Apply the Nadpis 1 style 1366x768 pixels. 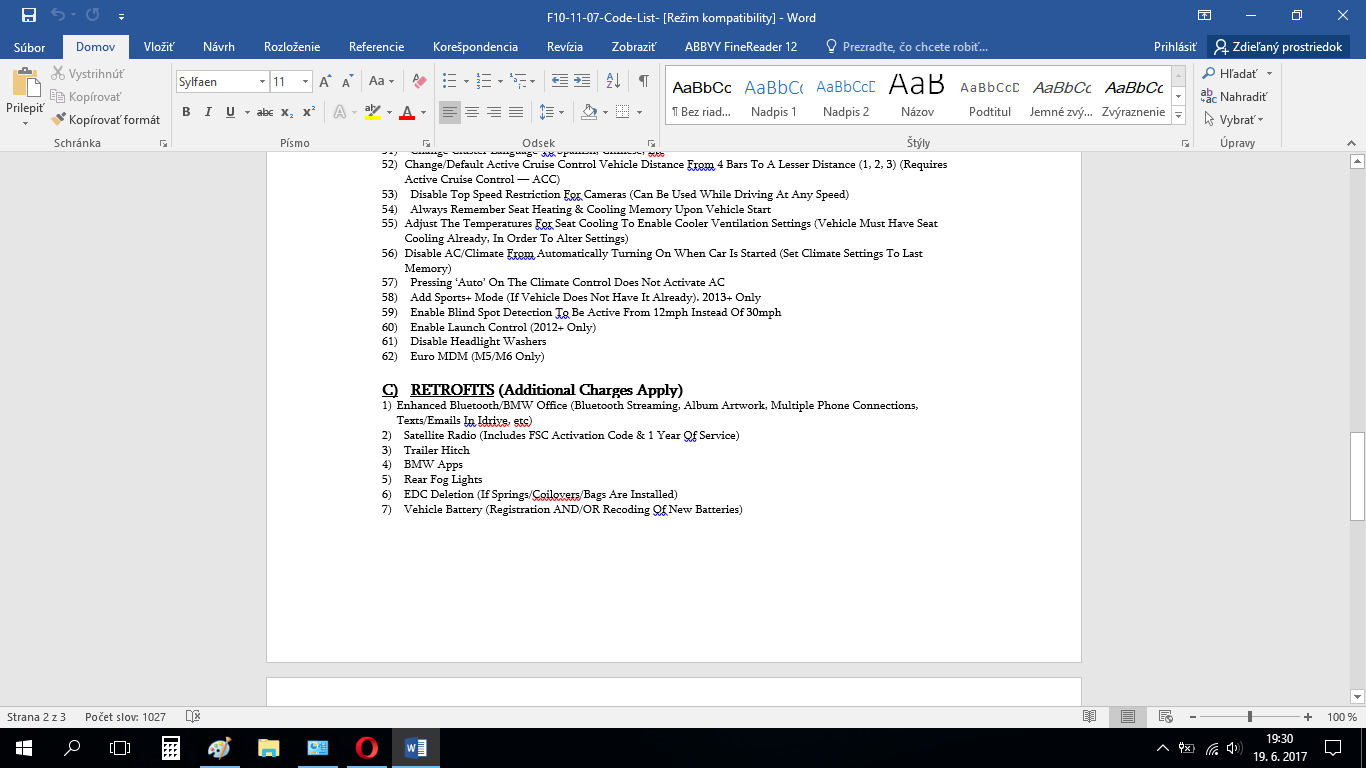(x=774, y=95)
